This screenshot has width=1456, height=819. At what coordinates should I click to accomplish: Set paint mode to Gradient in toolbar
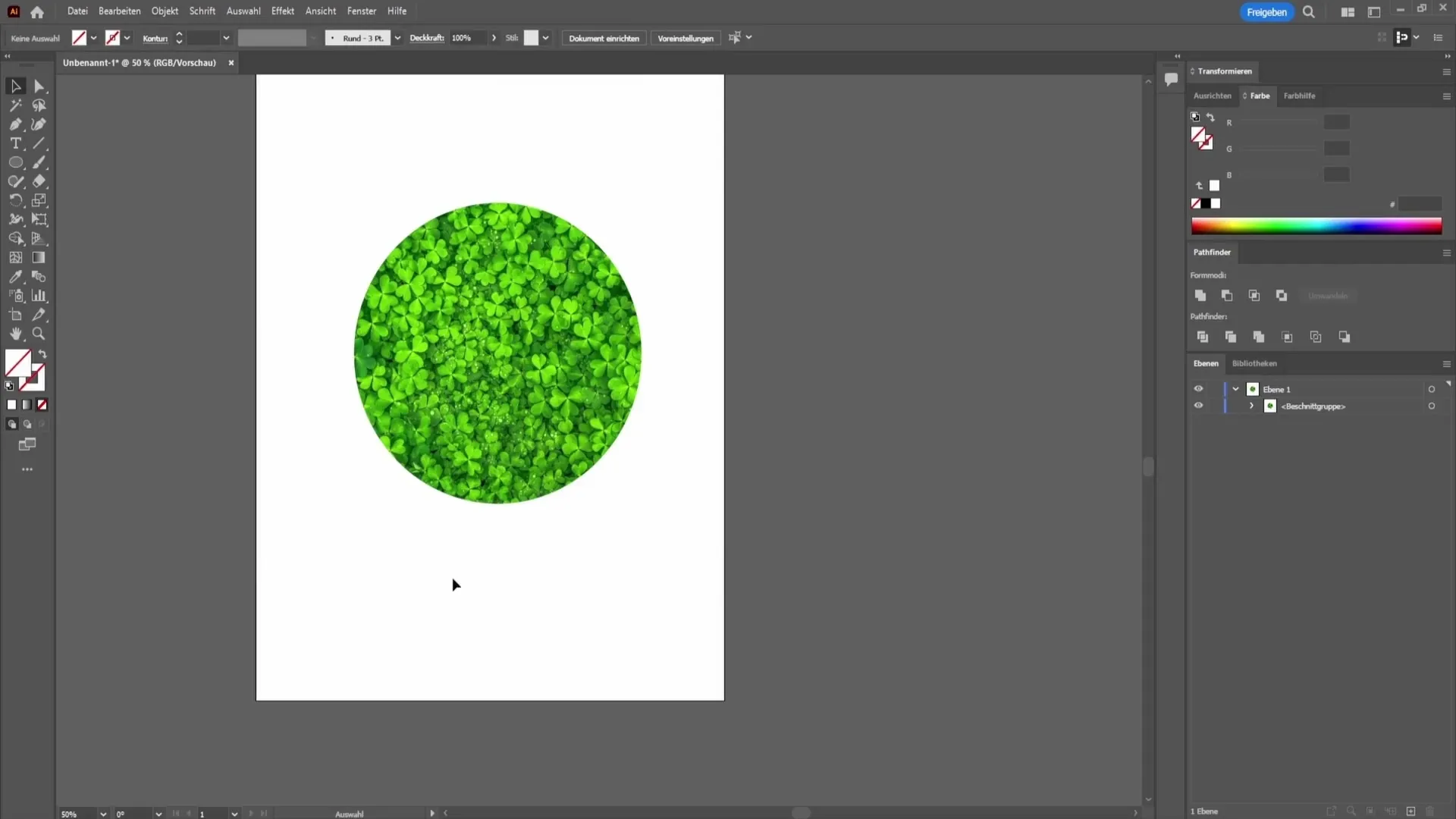pos(27,405)
